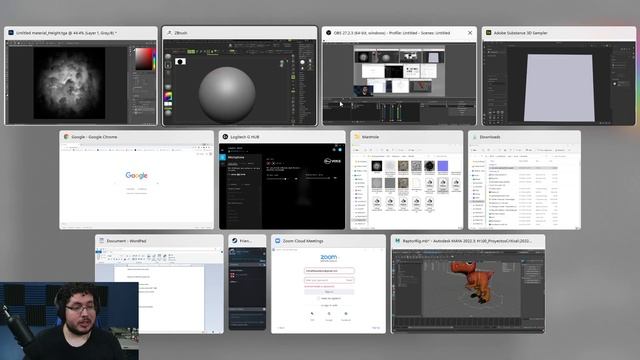The image size is (640, 360).
Task: Select the ZBrush window thumbnail
Action: coord(240,76)
